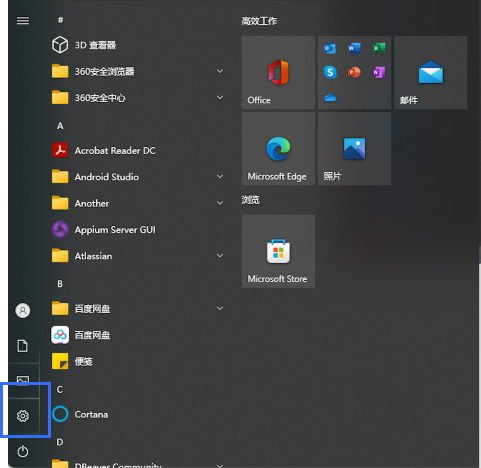
Task: Click the user account icon in sidebar
Action: coord(23,310)
